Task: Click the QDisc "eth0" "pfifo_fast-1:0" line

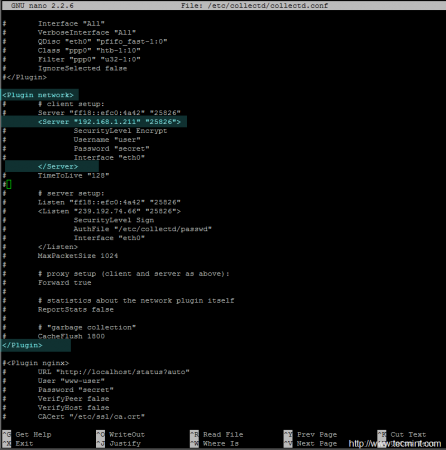Action: [x=102, y=41]
